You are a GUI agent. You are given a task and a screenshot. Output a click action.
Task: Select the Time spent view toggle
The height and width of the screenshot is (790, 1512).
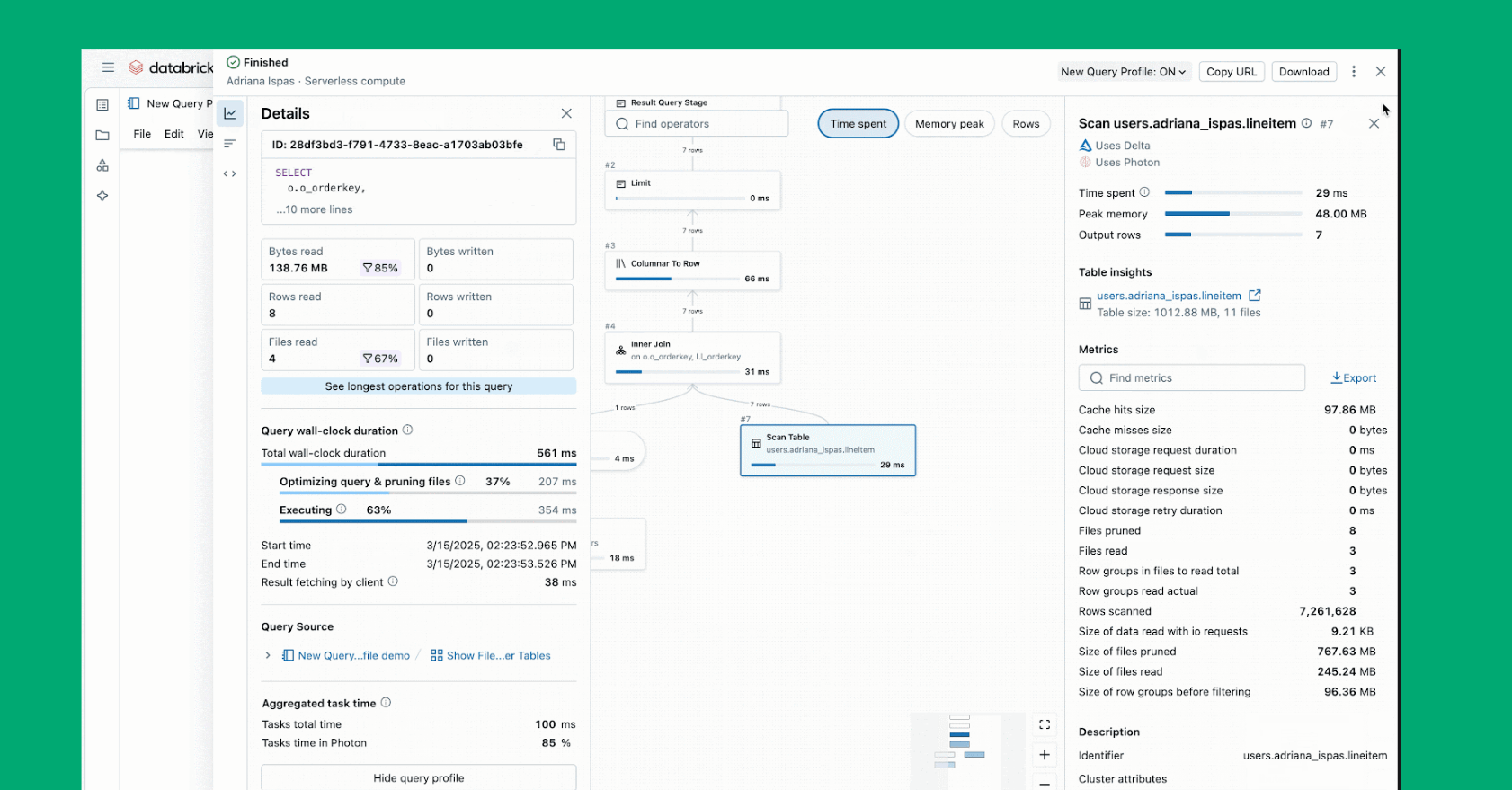[858, 124]
